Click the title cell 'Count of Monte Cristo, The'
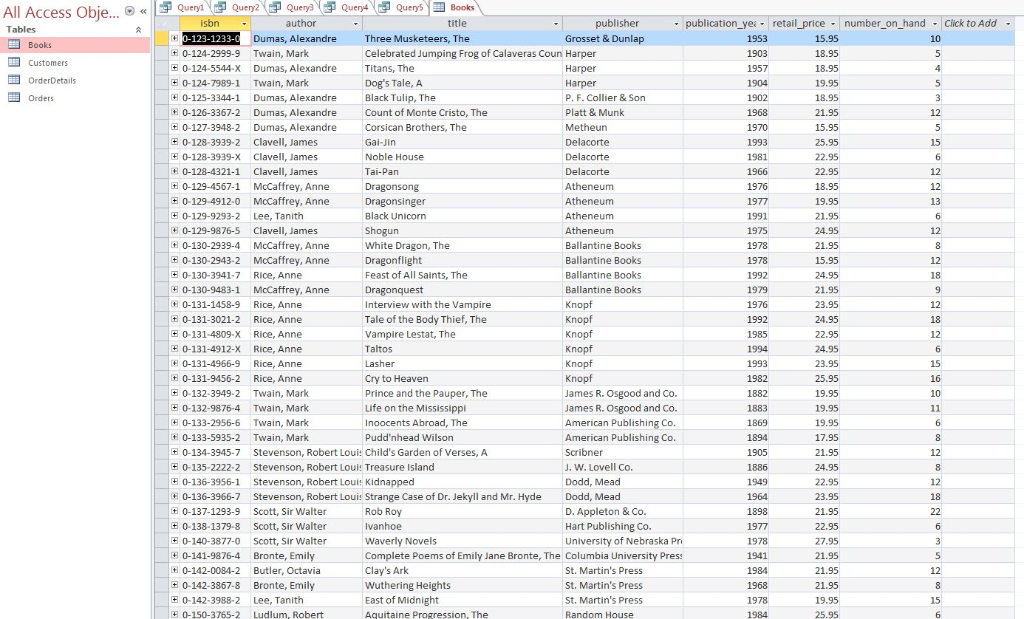The height and width of the screenshot is (619, 1024). coord(461,112)
